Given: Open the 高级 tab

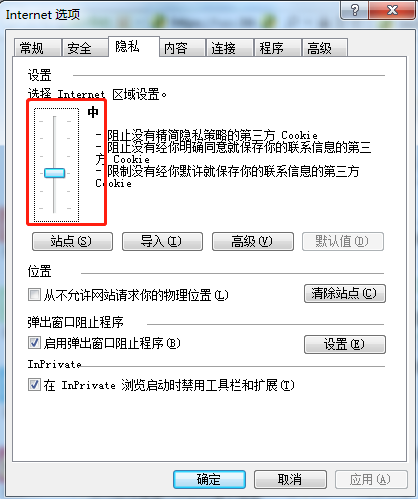Looking at the screenshot, I should pyautogui.click(x=325, y=48).
